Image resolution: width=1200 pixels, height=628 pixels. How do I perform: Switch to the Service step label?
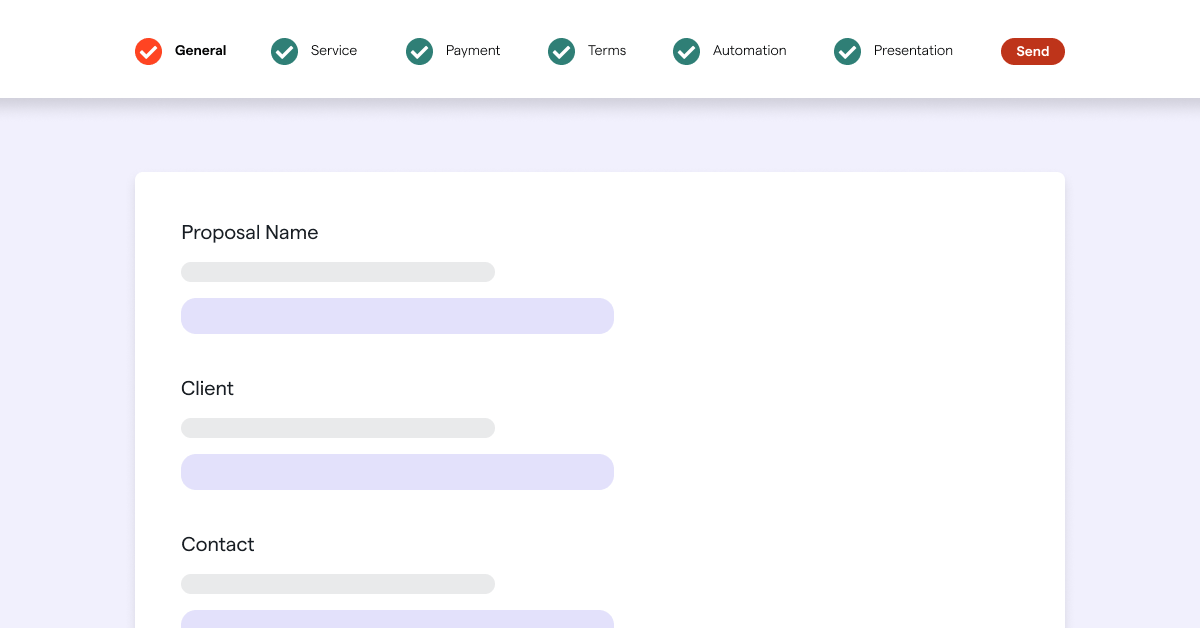(x=333, y=51)
